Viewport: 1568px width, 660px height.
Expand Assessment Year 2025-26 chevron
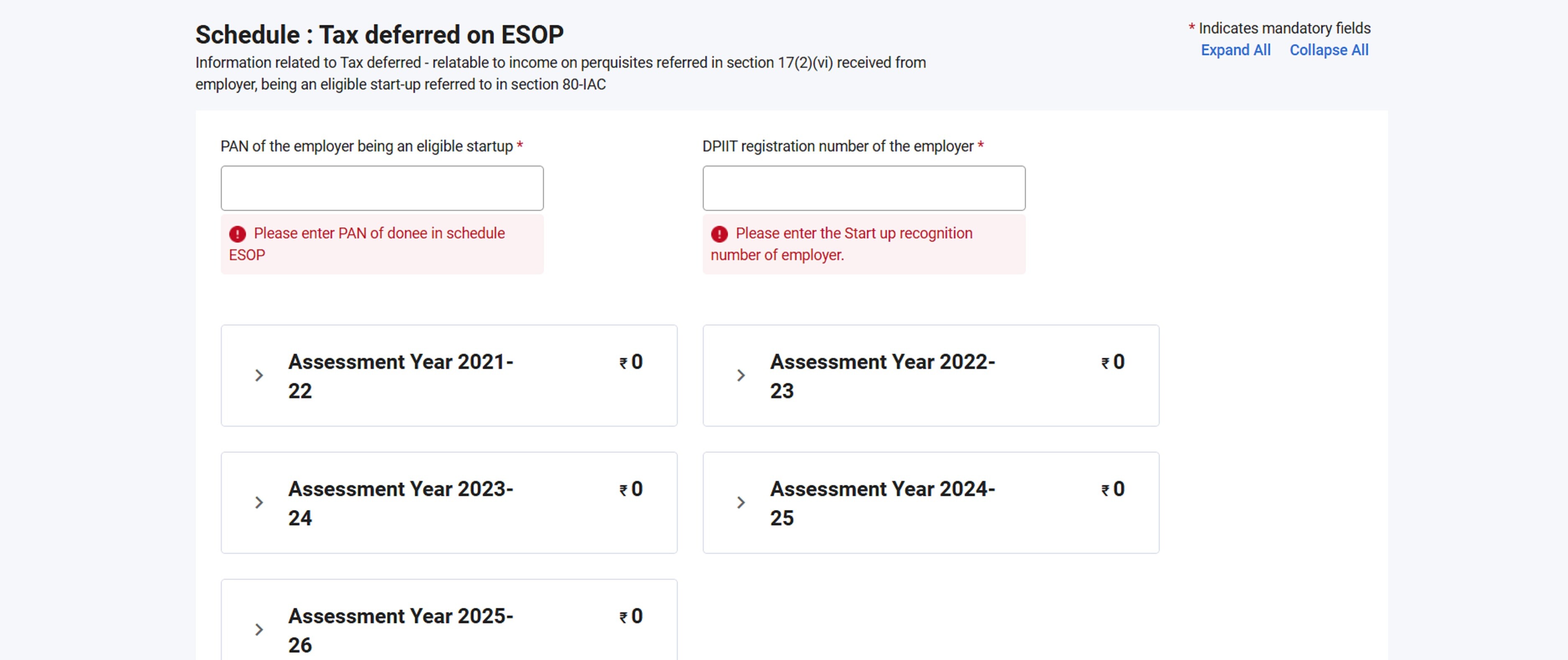[259, 629]
